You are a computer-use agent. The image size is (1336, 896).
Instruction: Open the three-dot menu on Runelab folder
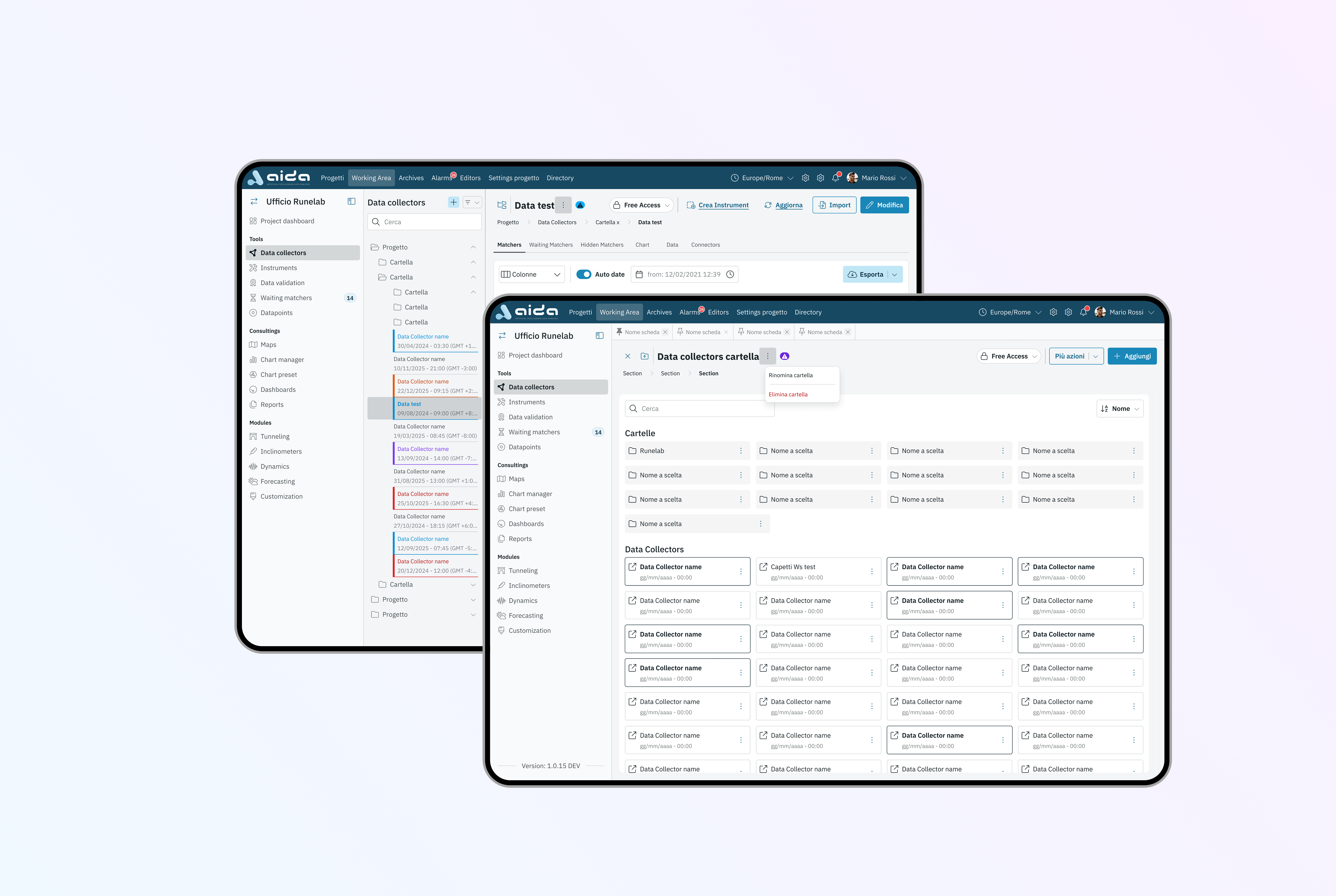tap(741, 451)
